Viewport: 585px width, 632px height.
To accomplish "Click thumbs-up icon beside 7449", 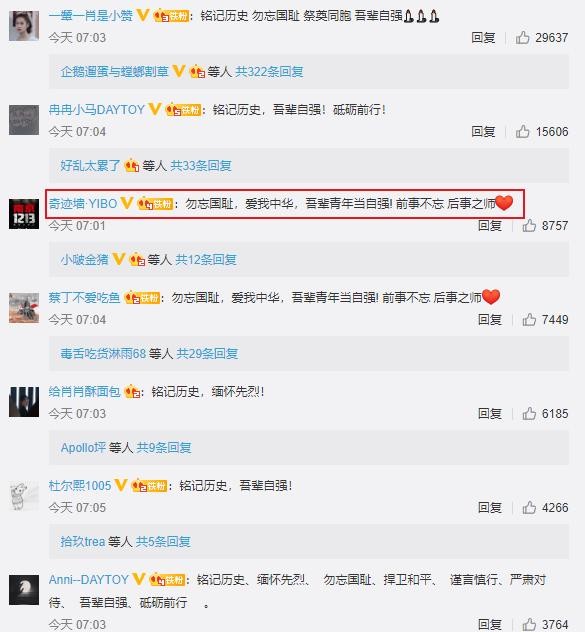I will 529,320.
